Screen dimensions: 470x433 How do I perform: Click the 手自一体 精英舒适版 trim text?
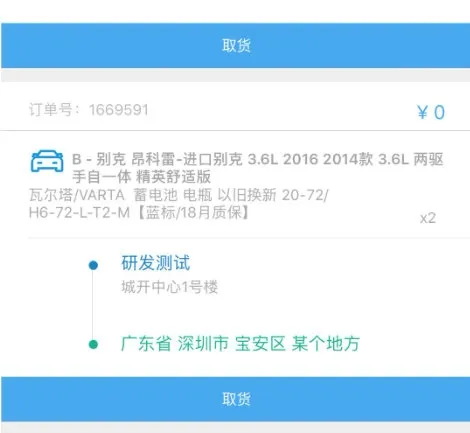[142, 177]
